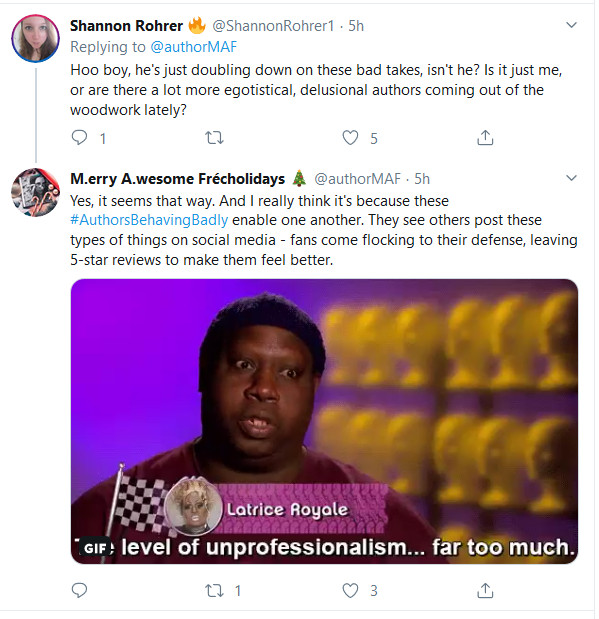Image resolution: width=599 pixels, height=619 pixels.
Task: Like the authorMAF tweet with the GIF
Action: [350, 591]
